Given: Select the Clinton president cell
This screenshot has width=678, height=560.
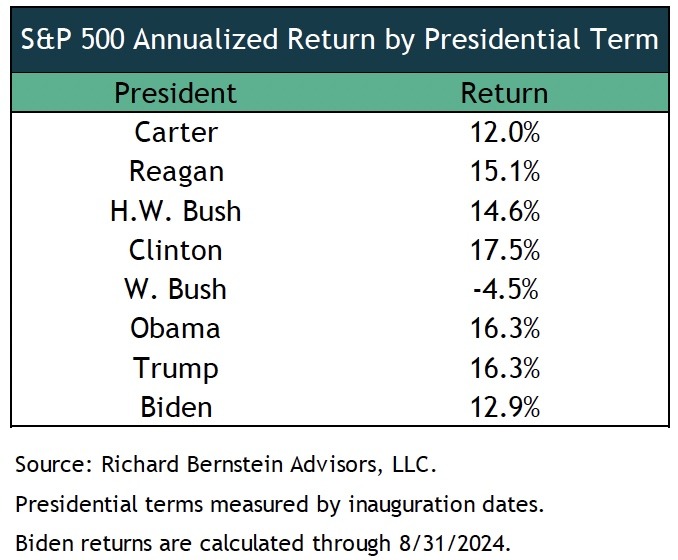Looking at the screenshot, I should coord(175,250).
